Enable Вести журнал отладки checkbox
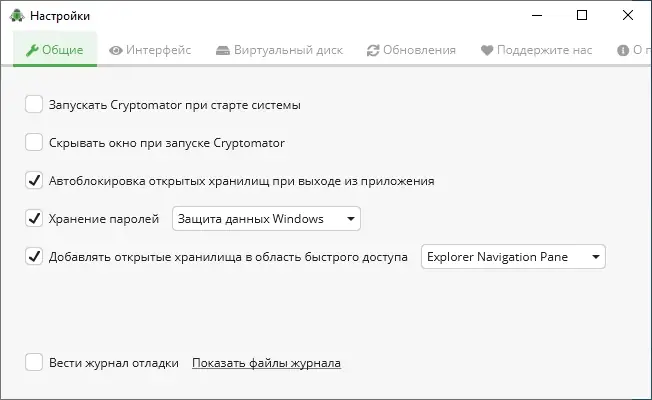This screenshot has height=400, width=652. point(34,363)
